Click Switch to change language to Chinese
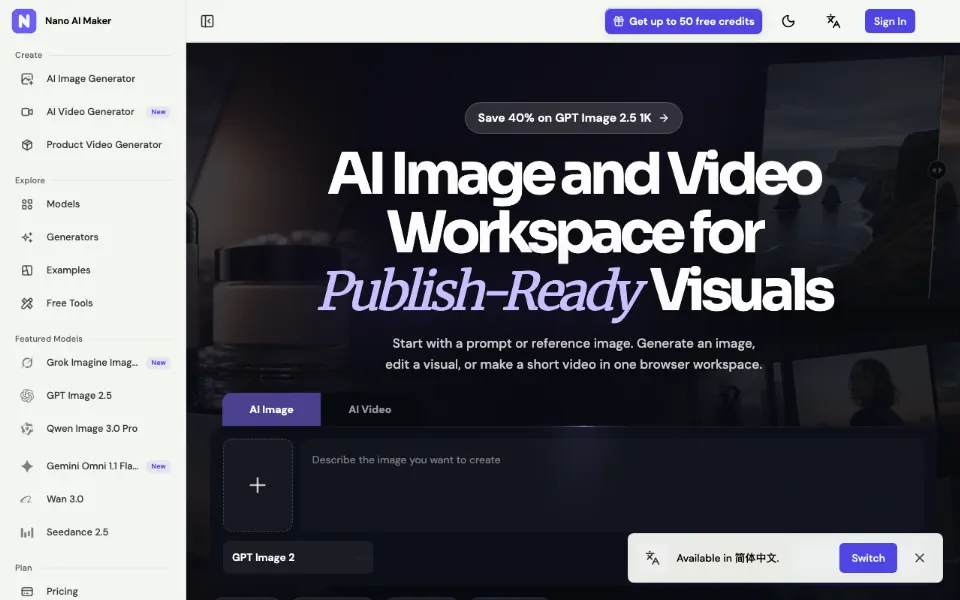The width and height of the screenshot is (960, 600). pos(868,558)
